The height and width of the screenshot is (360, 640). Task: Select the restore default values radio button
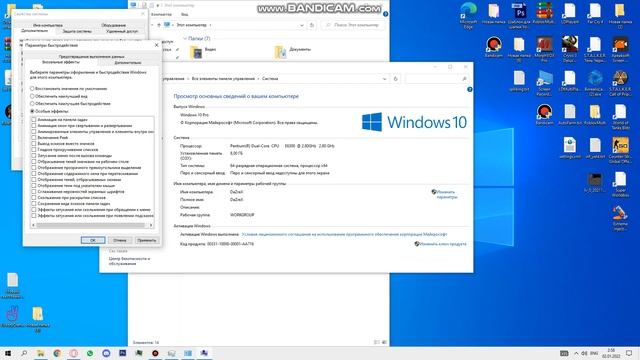pos(32,89)
